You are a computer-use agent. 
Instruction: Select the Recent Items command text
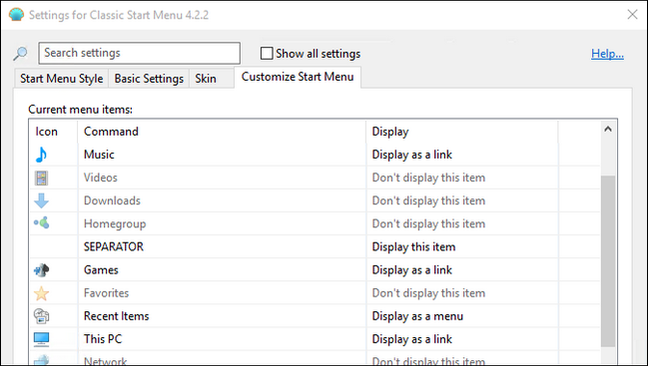[116, 316]
